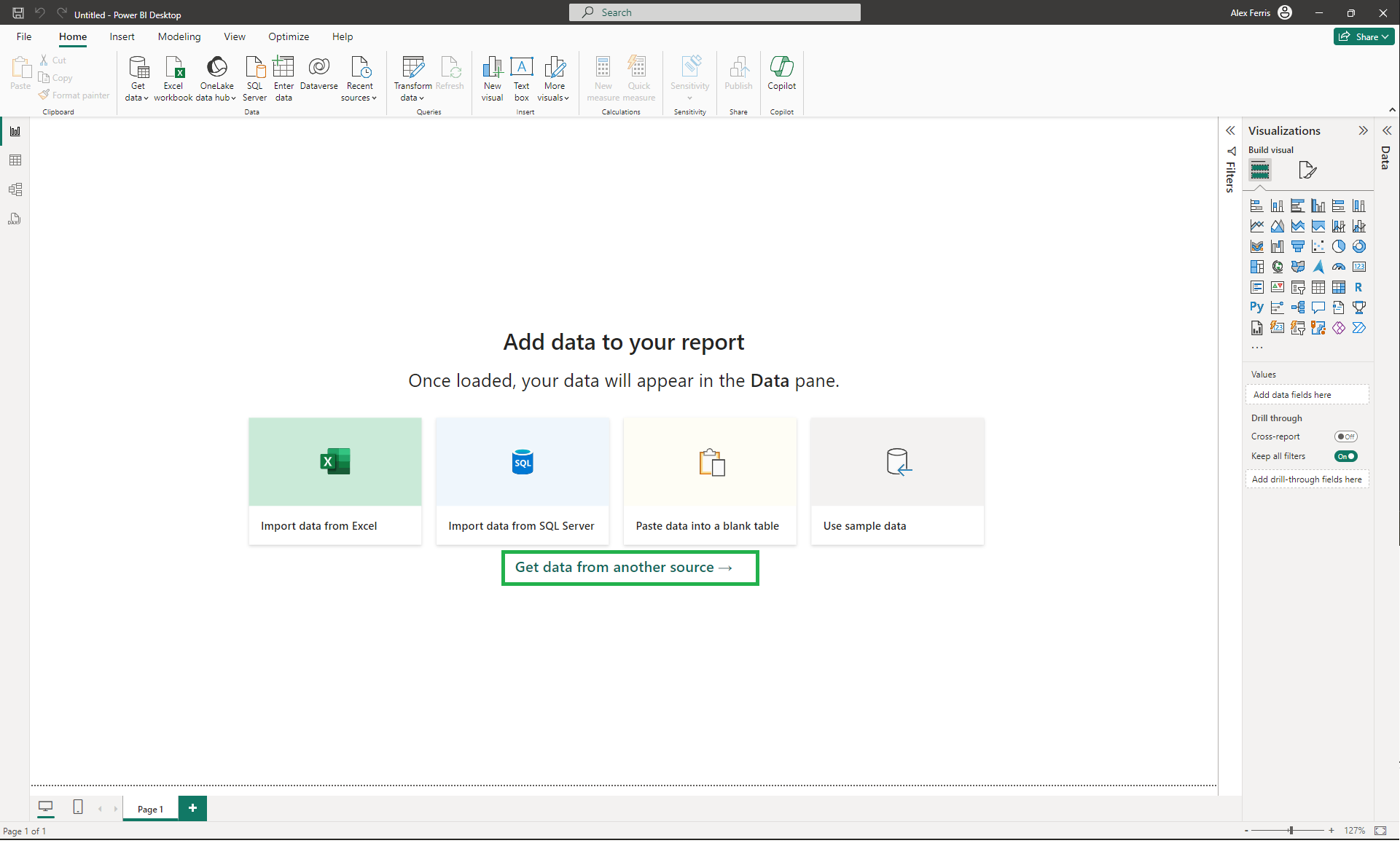This screenshot has width=1400, height=846.
Task: Open the Share dropdown button
Action: click(x=1364, y=36)
